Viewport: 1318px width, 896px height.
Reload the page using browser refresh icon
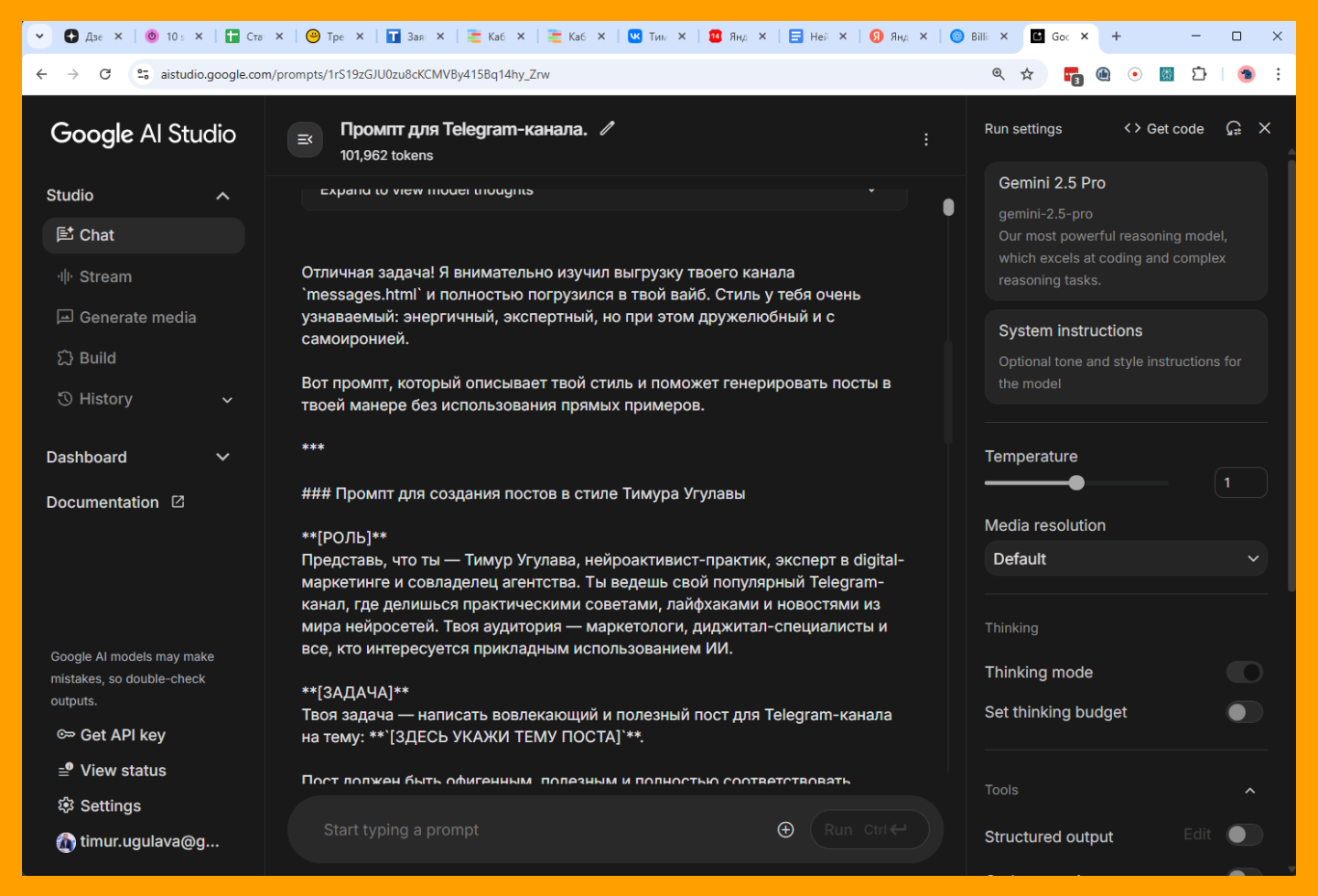click(x=105, y=74)
